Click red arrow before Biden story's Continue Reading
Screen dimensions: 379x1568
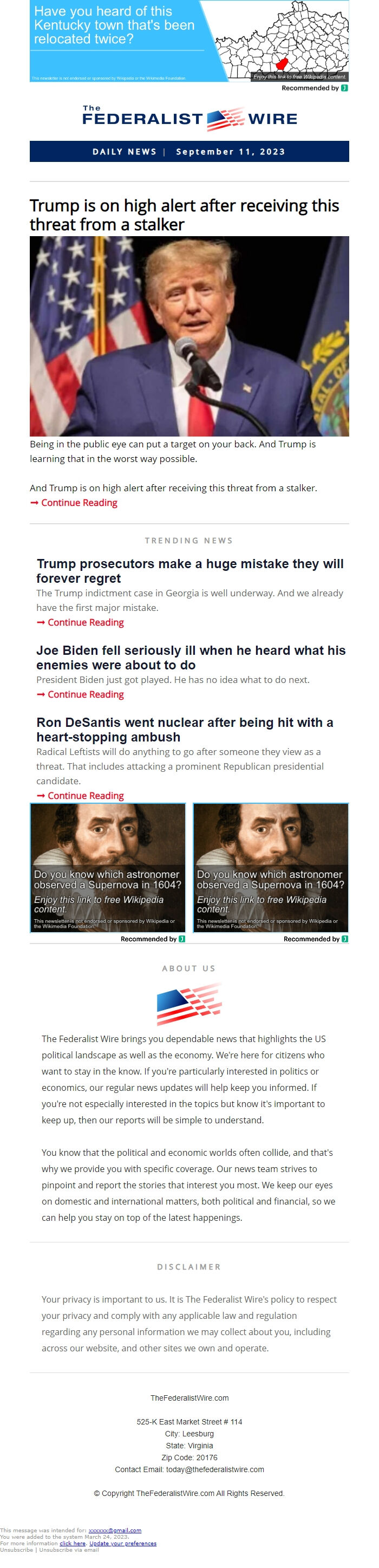click(x=41, y=694)
